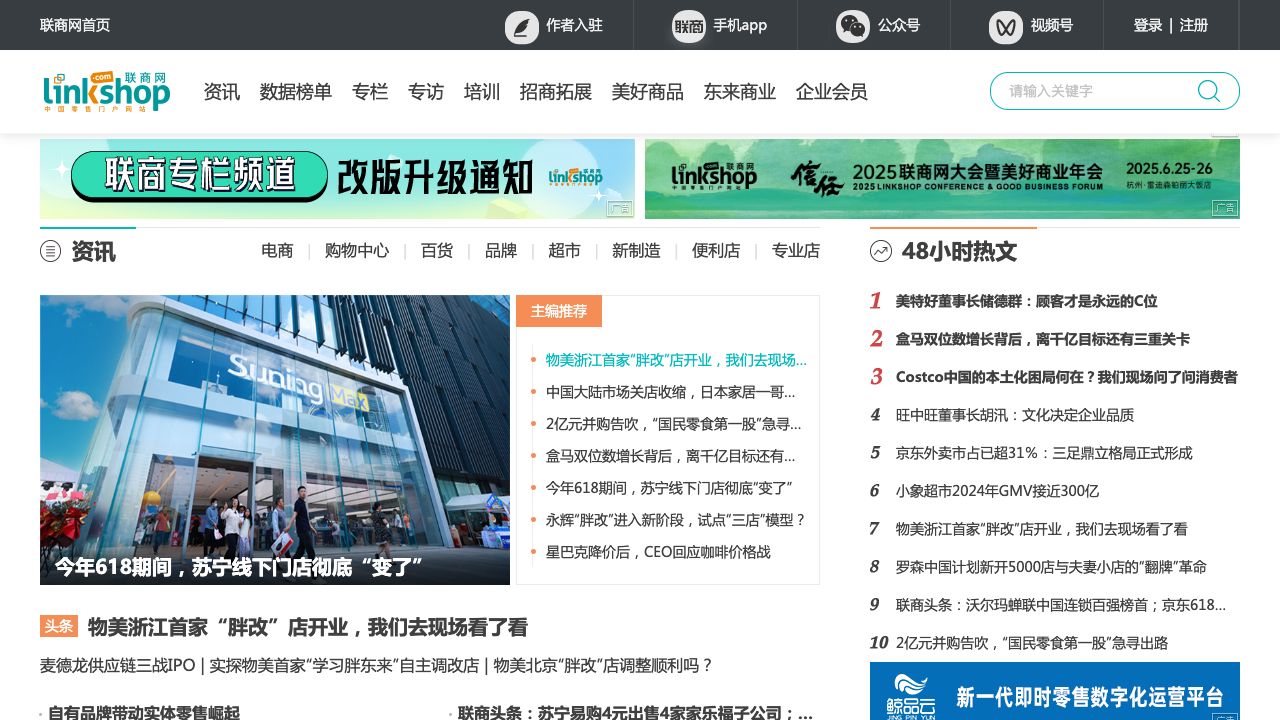
Task: Open headline 物美浙江首家“胖改”店开业
Action: tap(307, 627)
